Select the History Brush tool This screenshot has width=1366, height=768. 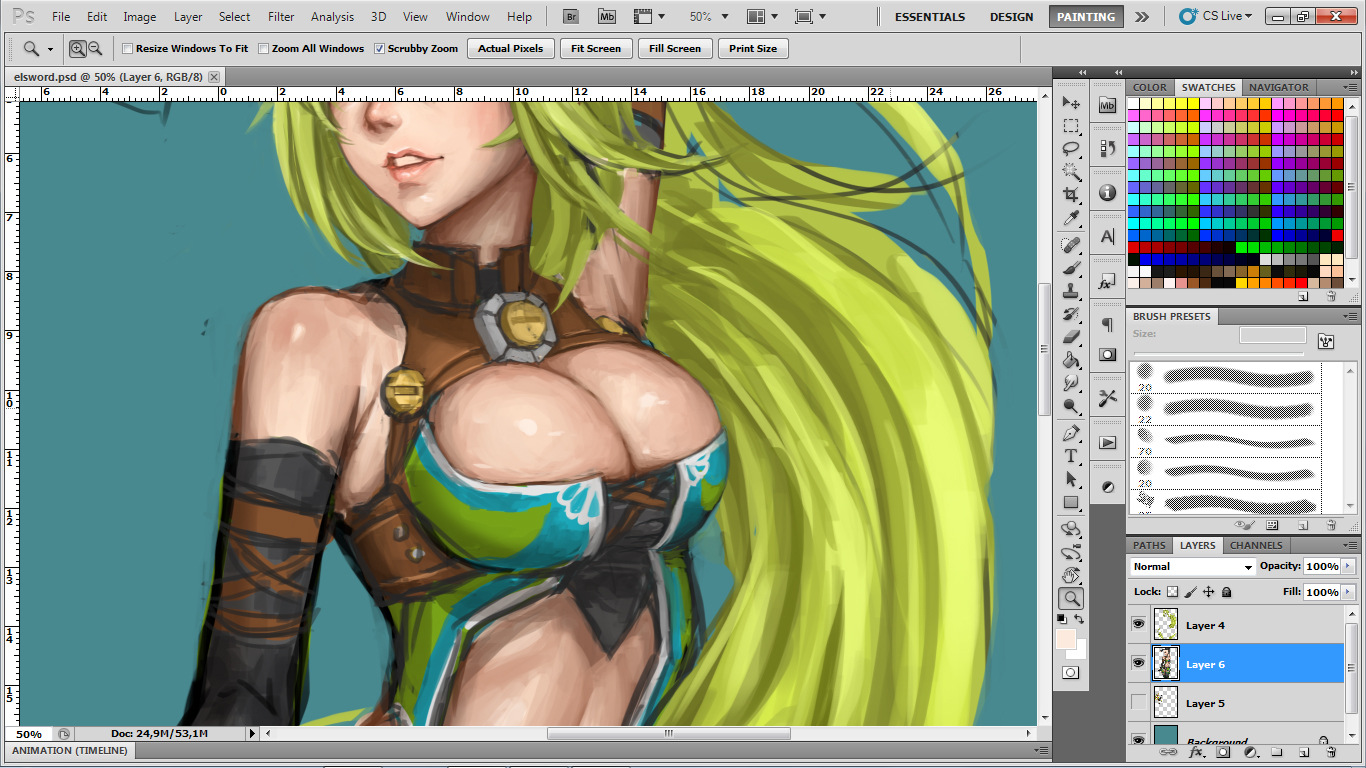pyautogui.click(x=1071, y=314)
